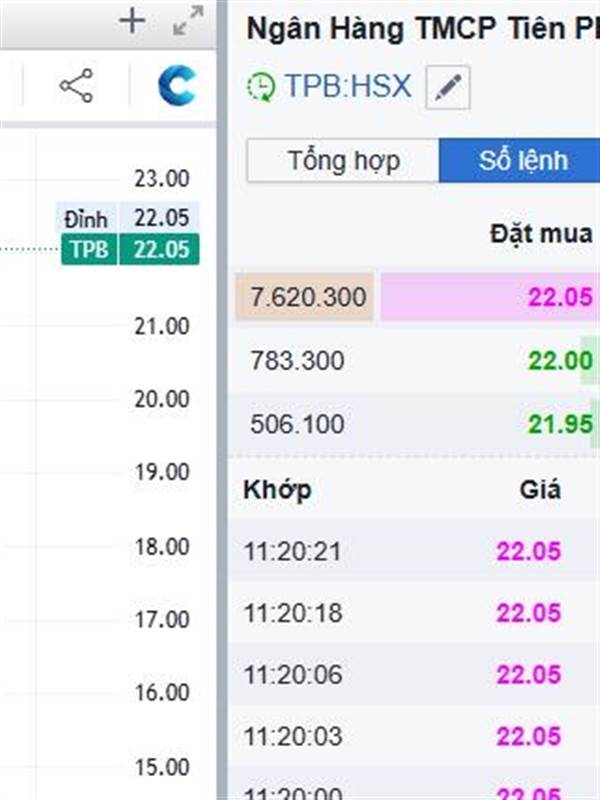Switch to the Sổ lệnh tab
Screen dimensions: 600x800
[x=519, y=161]
